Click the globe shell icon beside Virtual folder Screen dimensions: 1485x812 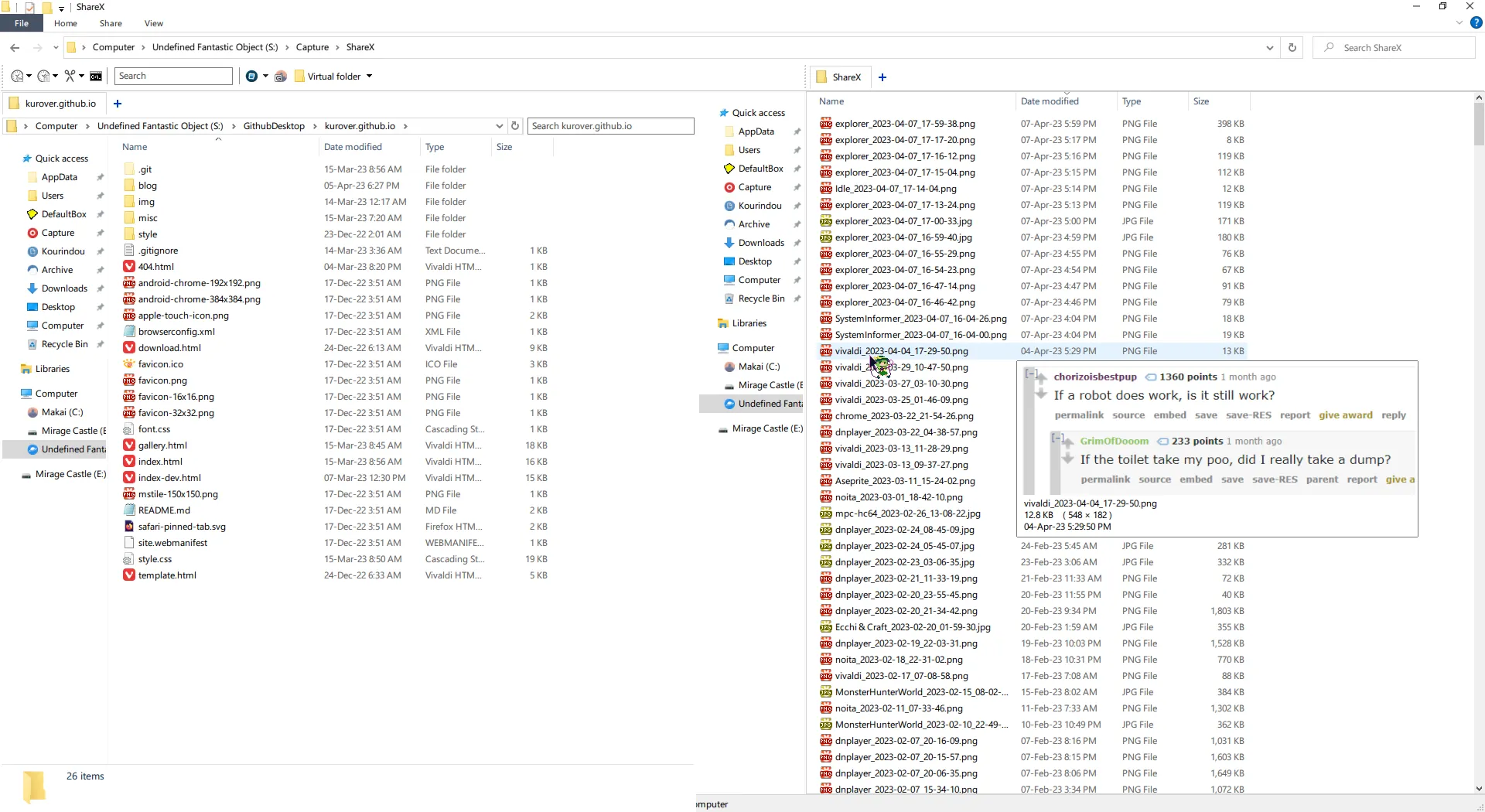(281, 76)
